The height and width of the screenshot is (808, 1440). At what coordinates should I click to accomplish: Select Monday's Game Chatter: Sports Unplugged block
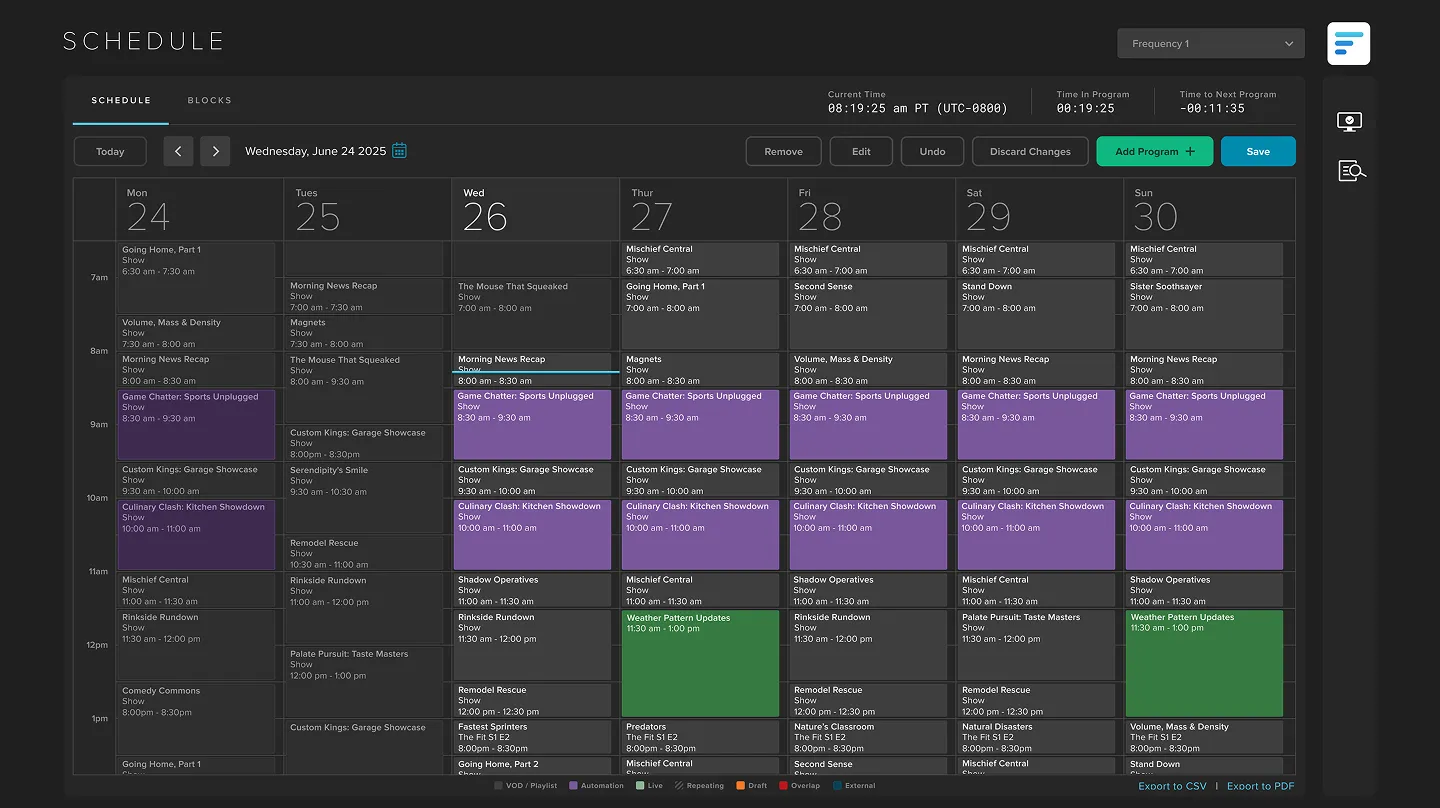tap(196, 425)
